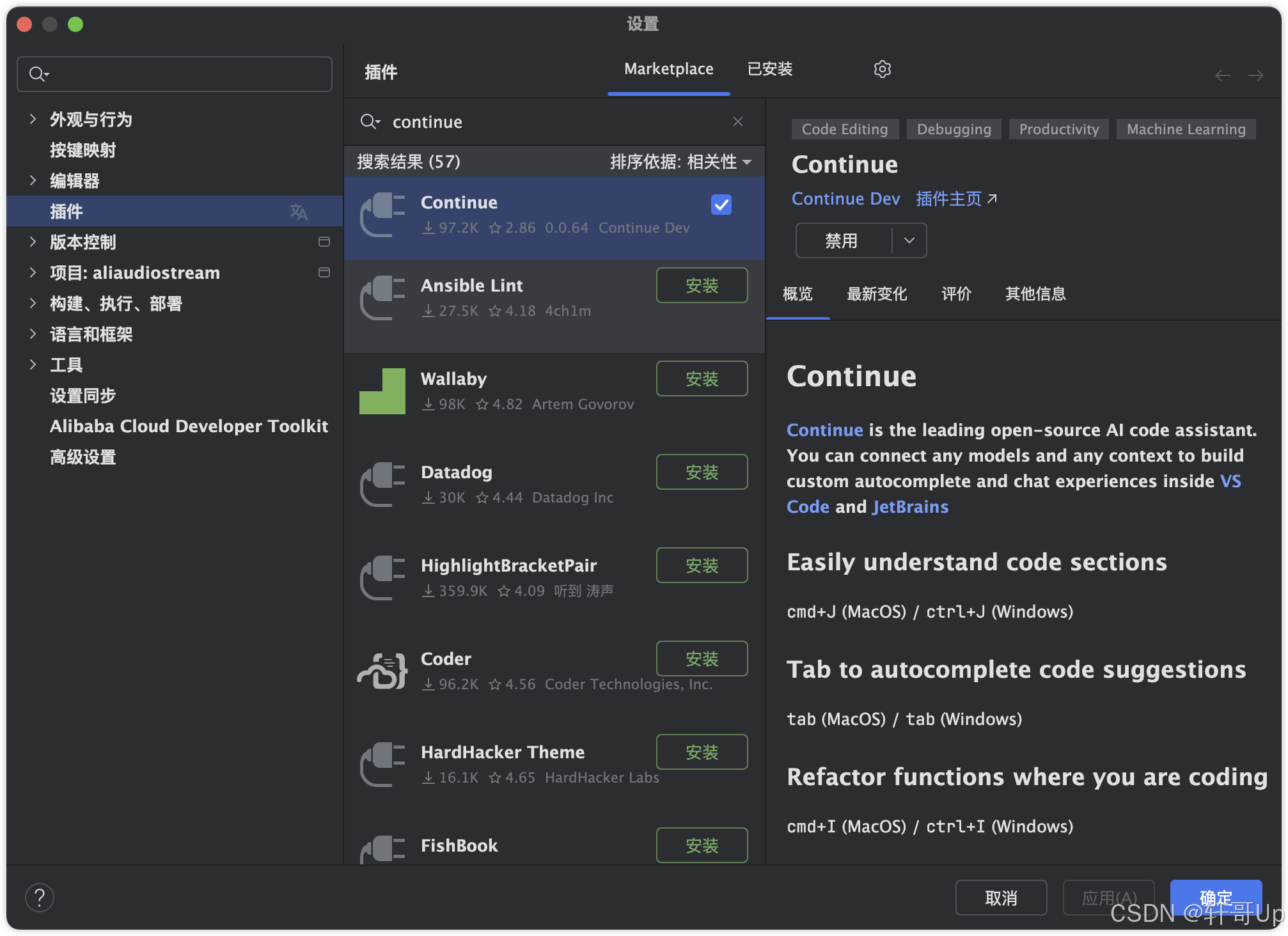The height and width of the screenshot is (936, 1288).
Task: Expand the 工具 settings section
Action: coord(33,364)
